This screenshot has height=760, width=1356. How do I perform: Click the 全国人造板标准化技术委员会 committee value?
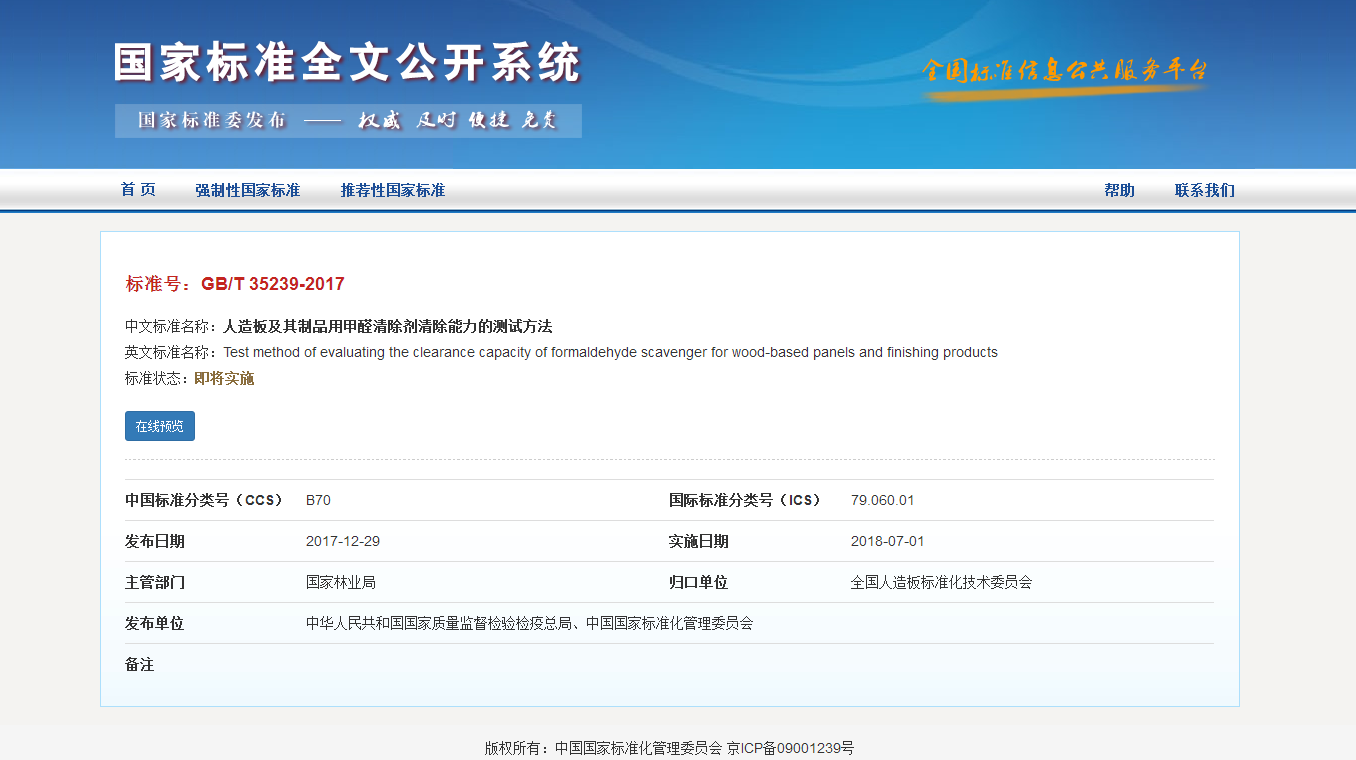tap(940, 582)
